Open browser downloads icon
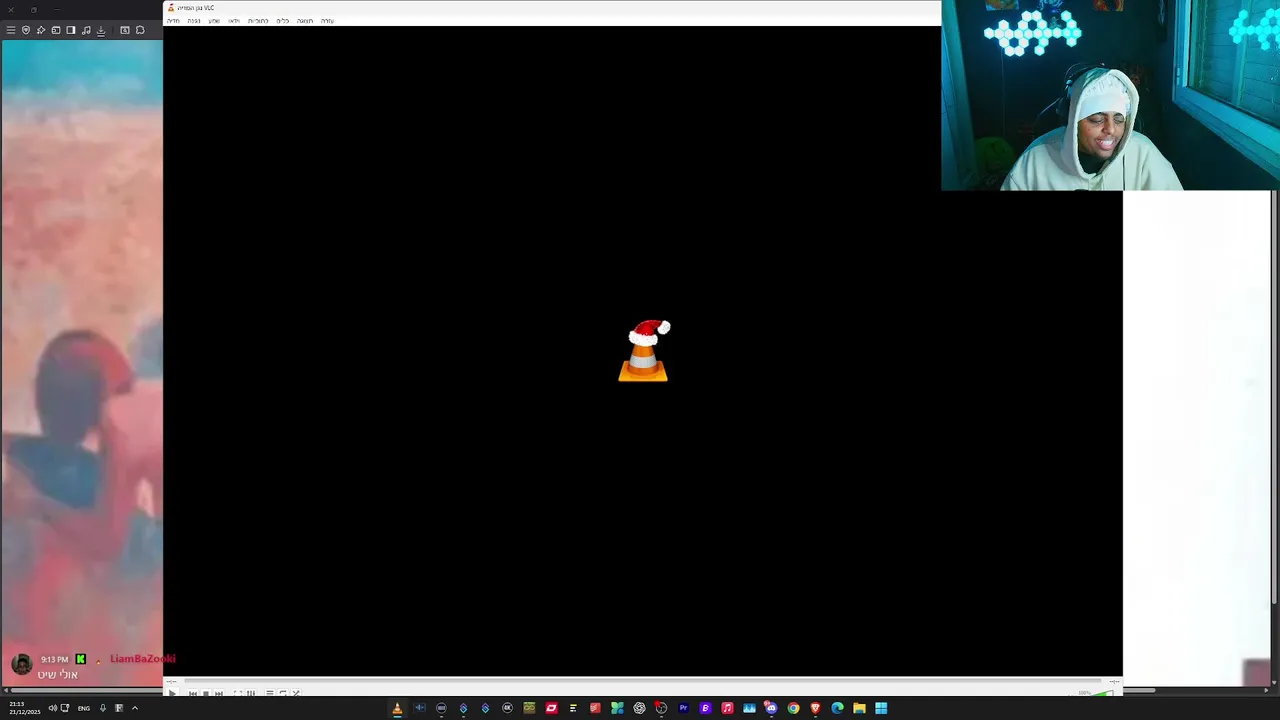The image size is (1280, 720). point(101,30)
